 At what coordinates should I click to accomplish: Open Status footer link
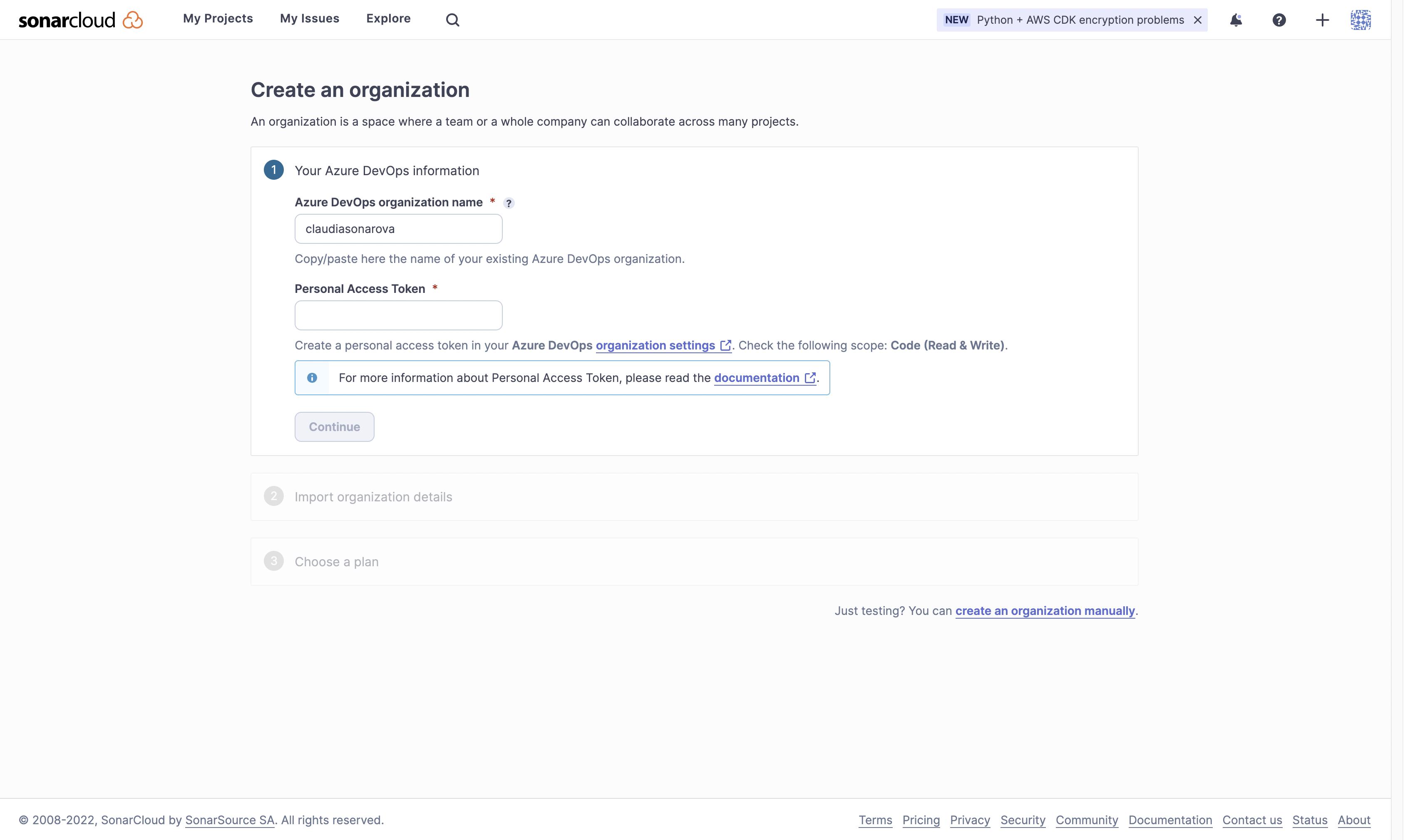click(1309, 820)
